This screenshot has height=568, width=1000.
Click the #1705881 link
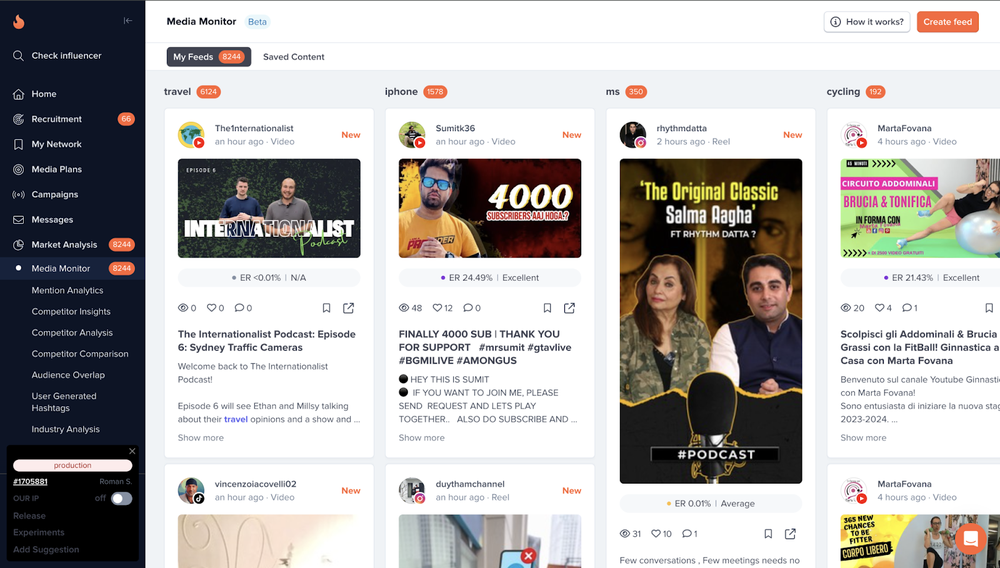click(x=30, y=481)
